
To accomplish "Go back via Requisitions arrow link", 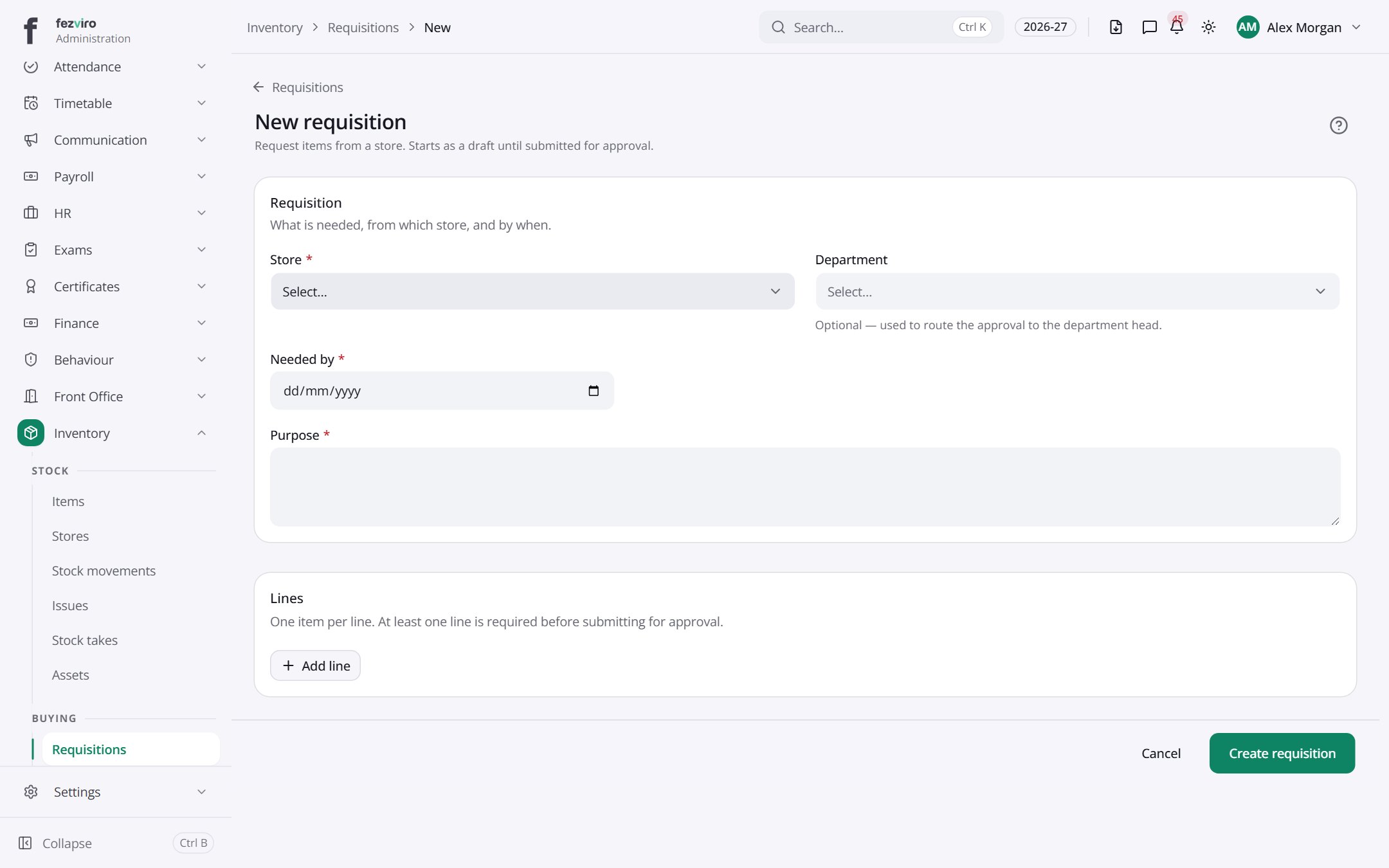I will (x=298, y=87).
